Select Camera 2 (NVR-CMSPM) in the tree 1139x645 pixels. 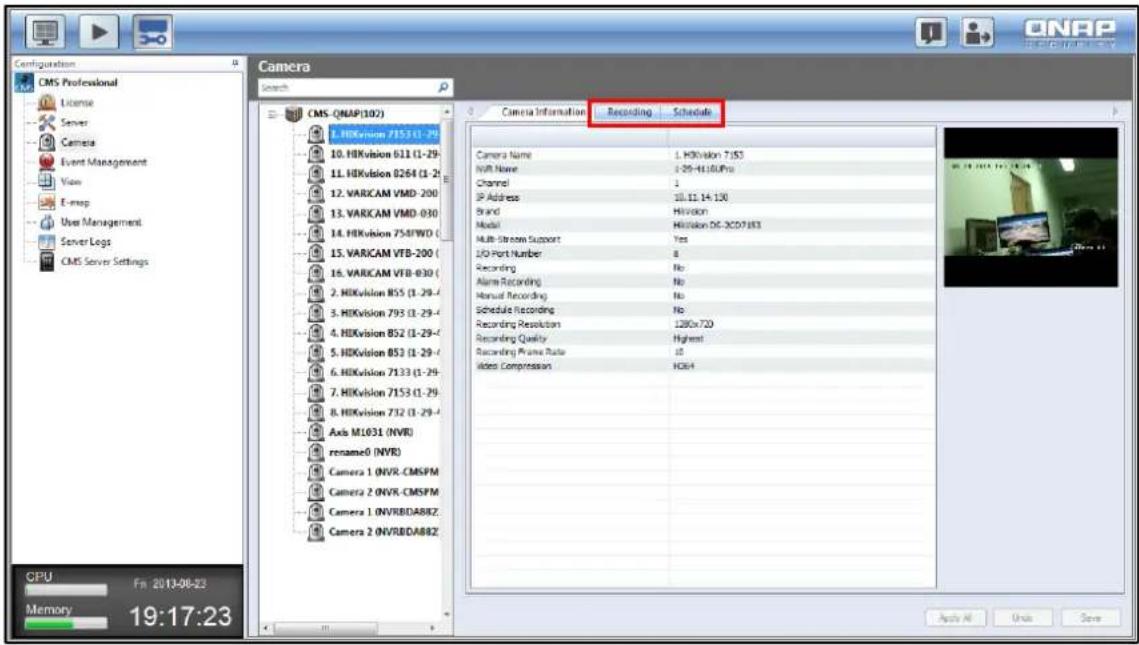pyautogui.click(x=384, y=492)
